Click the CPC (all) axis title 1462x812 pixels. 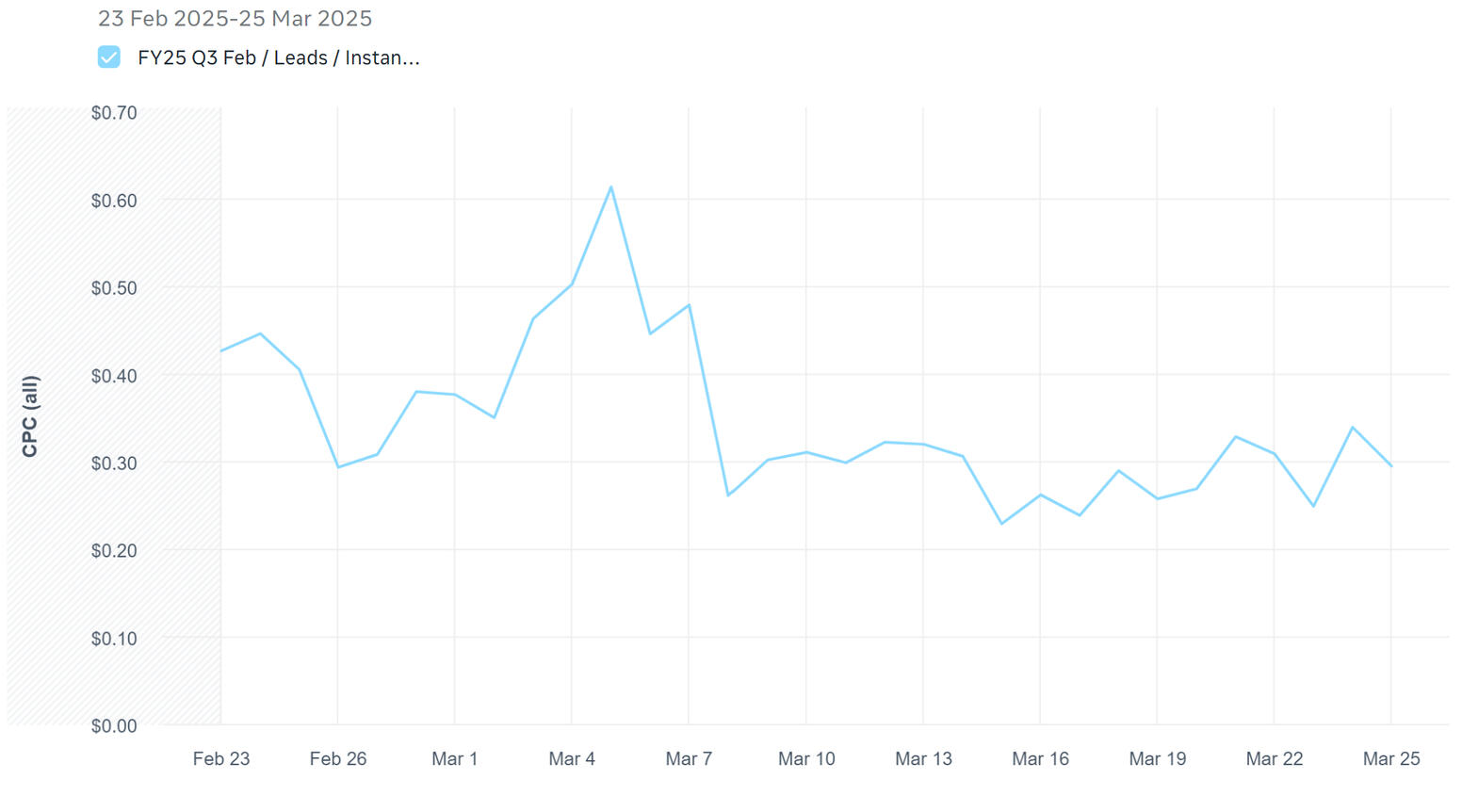pyautogui.click(x=30, y=416)
